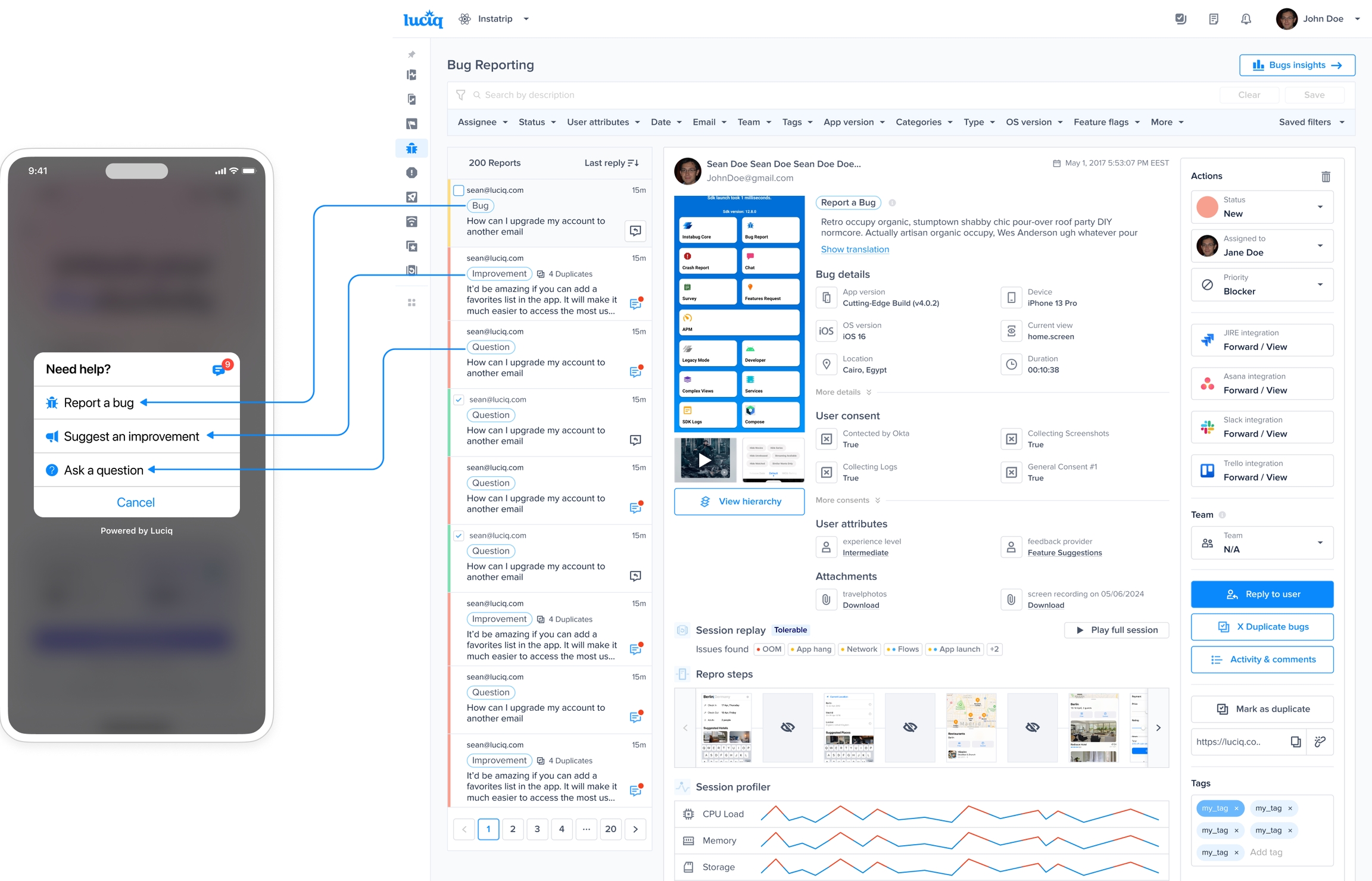Click the crash reporting sidebar icon

click(x=411, y=173)
